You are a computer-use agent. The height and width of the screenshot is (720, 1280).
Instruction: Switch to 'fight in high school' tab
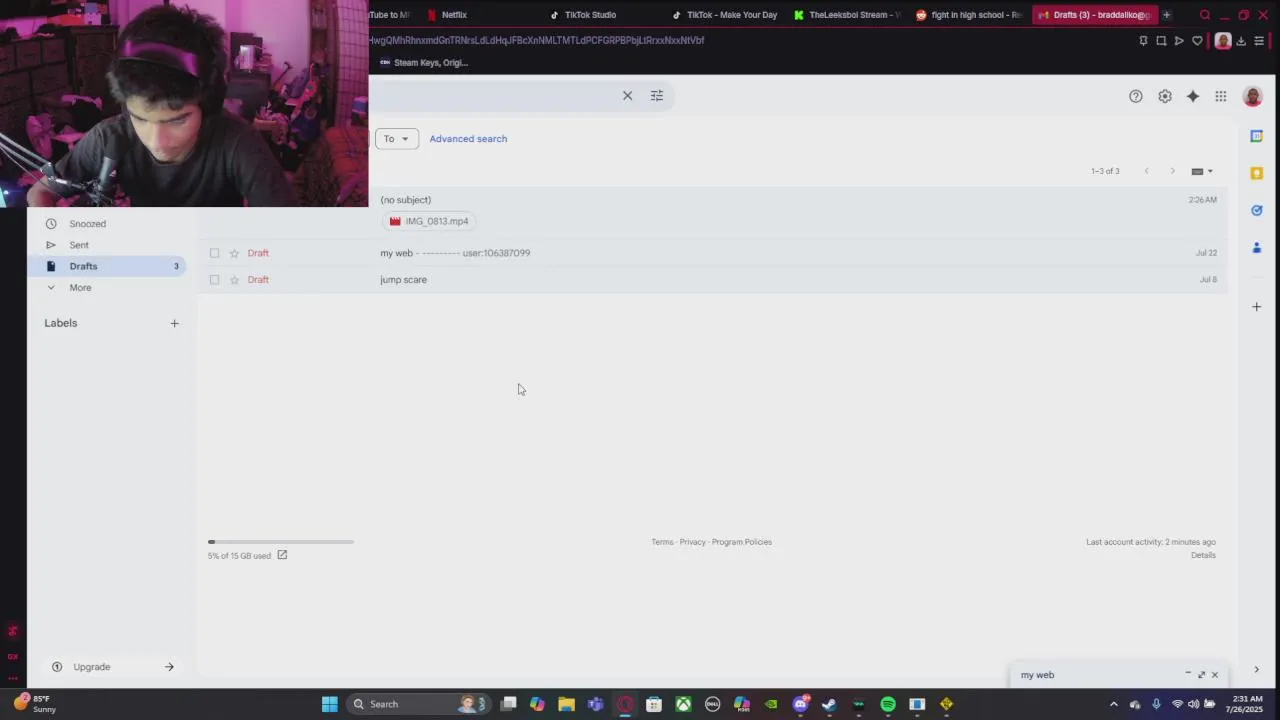pos(969,15)
